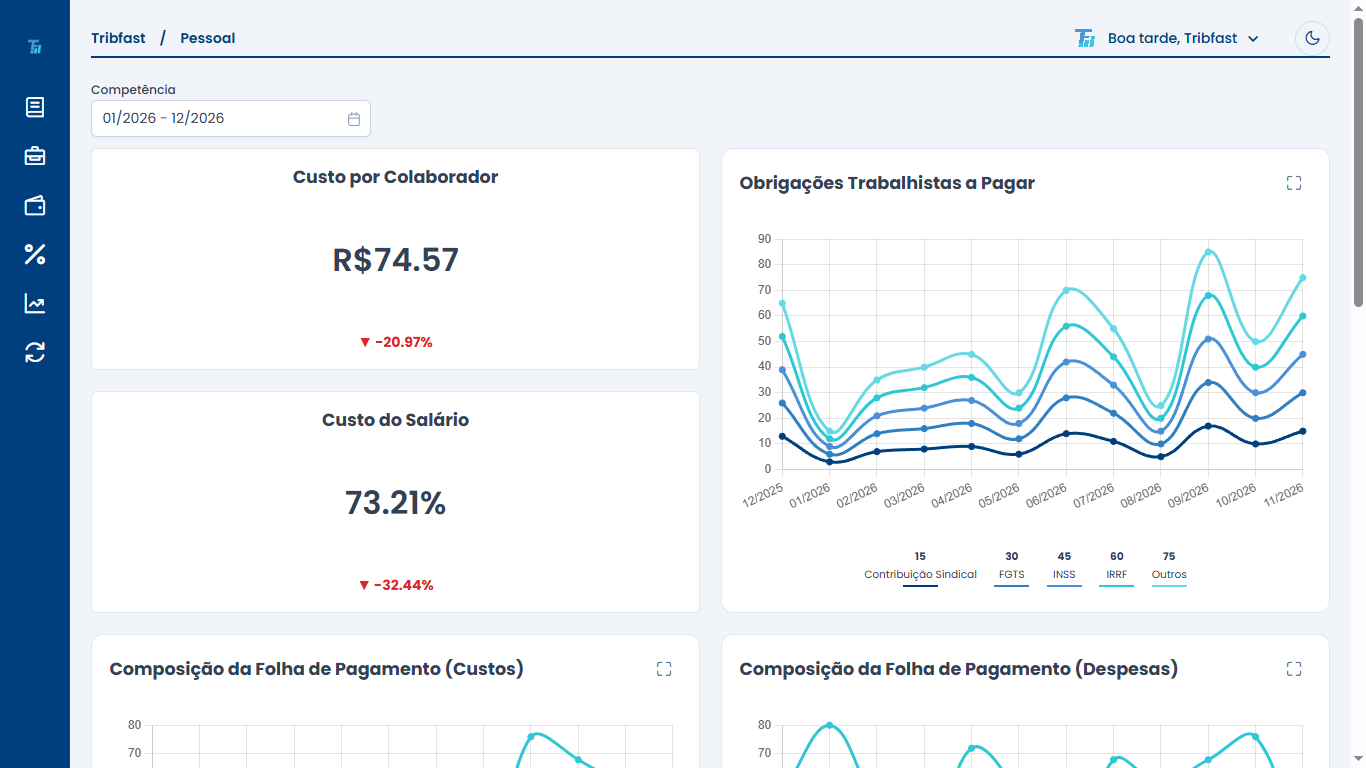Click the Custo por Colaborador value R$74.57
Image resolution: width=1366 pixels, height=768 pixels.
tap(396, 260)
